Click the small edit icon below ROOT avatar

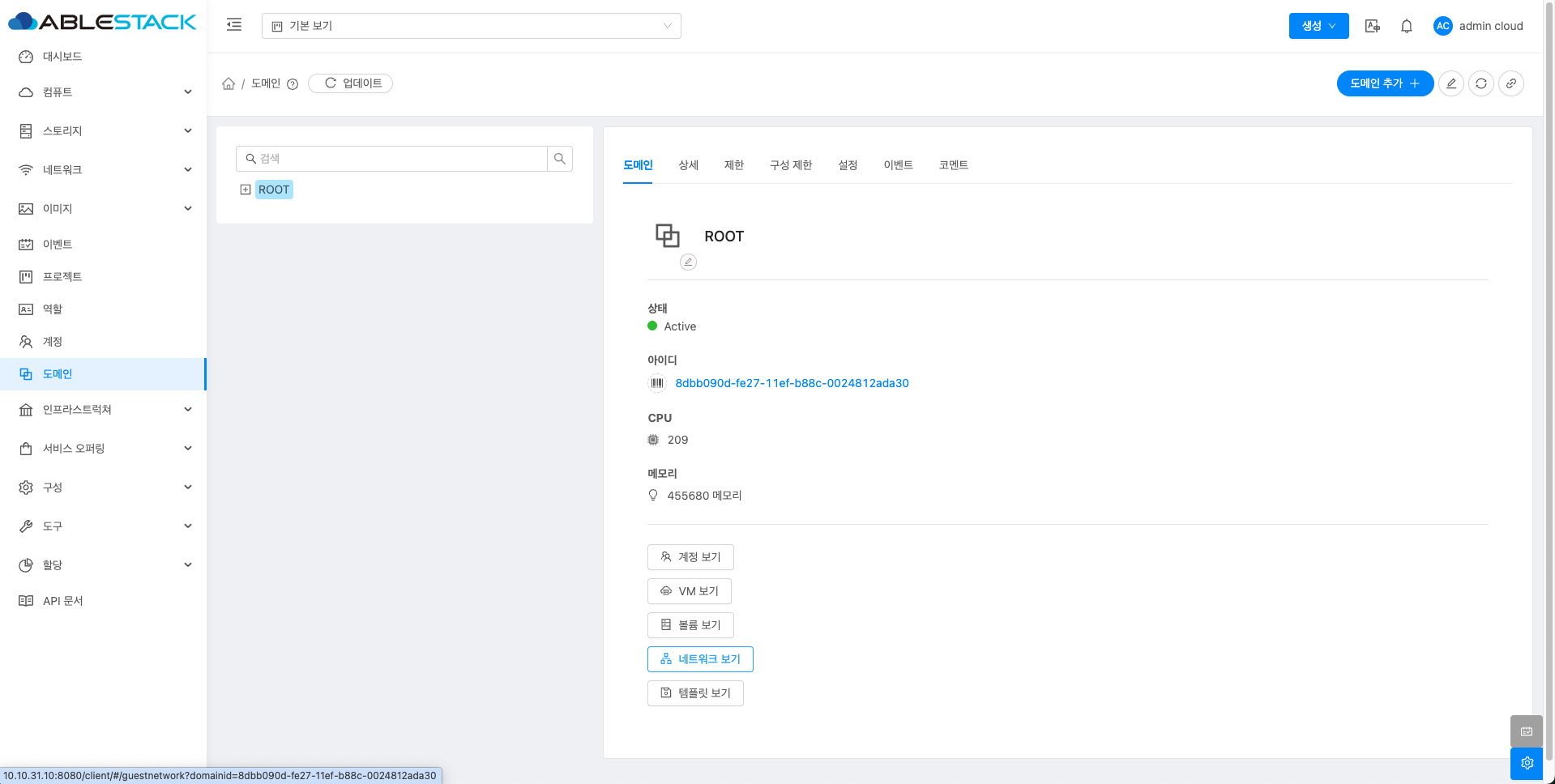point(688,262)
